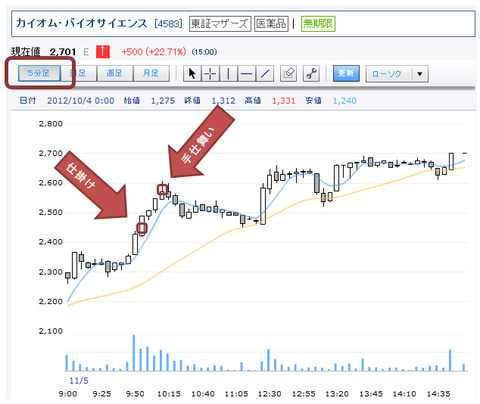The image size is (480, 404).
Task: Click the tall volume bar near 14:45
Action: (450, 360)
